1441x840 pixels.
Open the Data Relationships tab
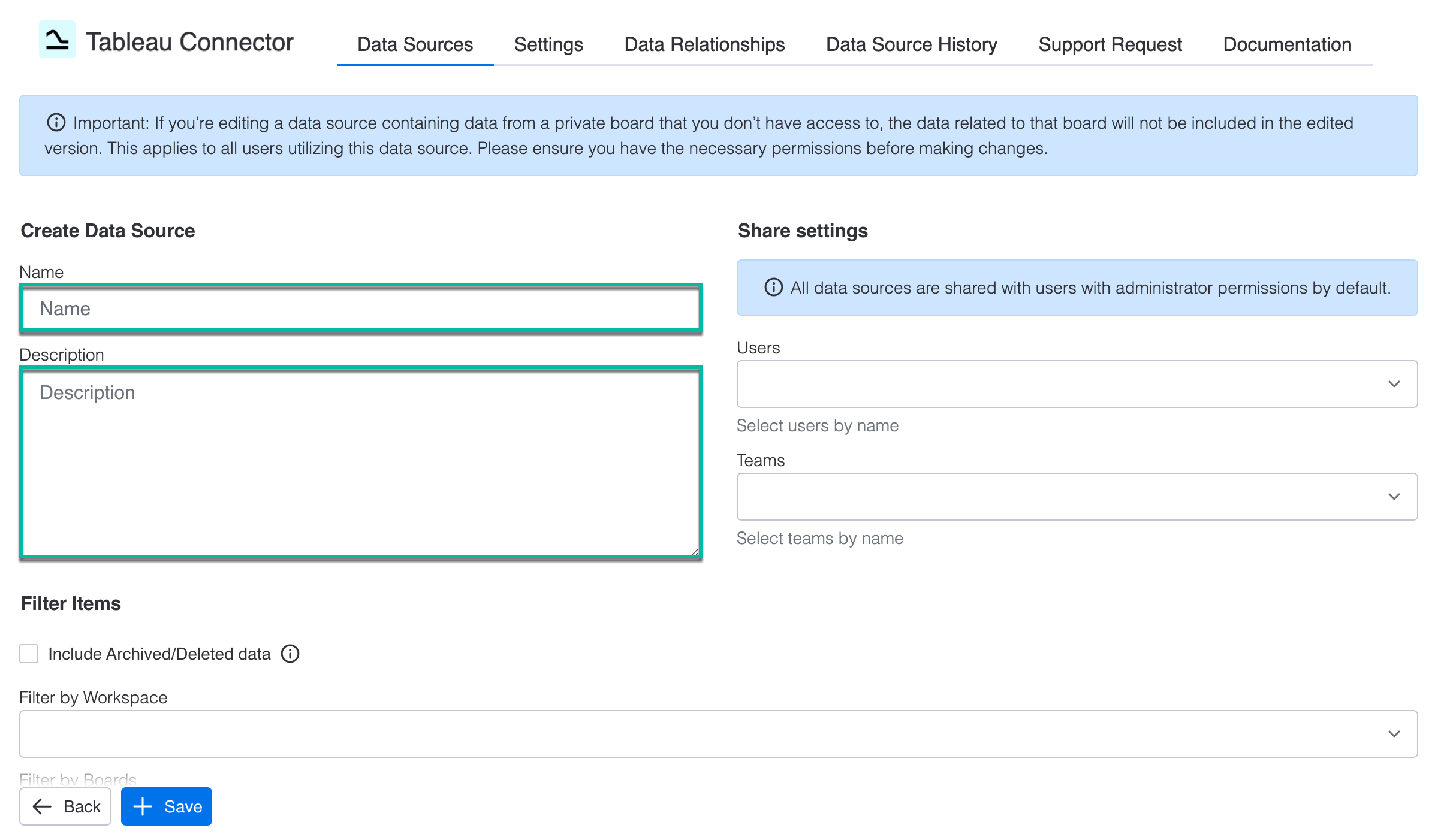704,44
